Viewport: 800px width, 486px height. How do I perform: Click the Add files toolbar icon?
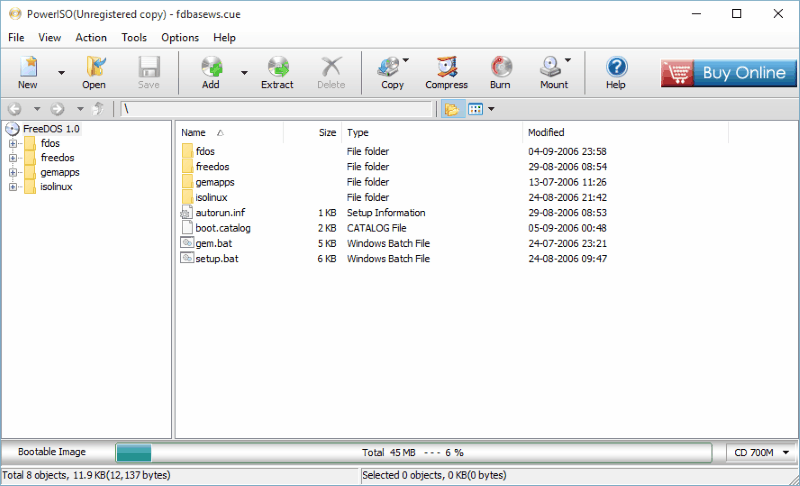[211, 72]
